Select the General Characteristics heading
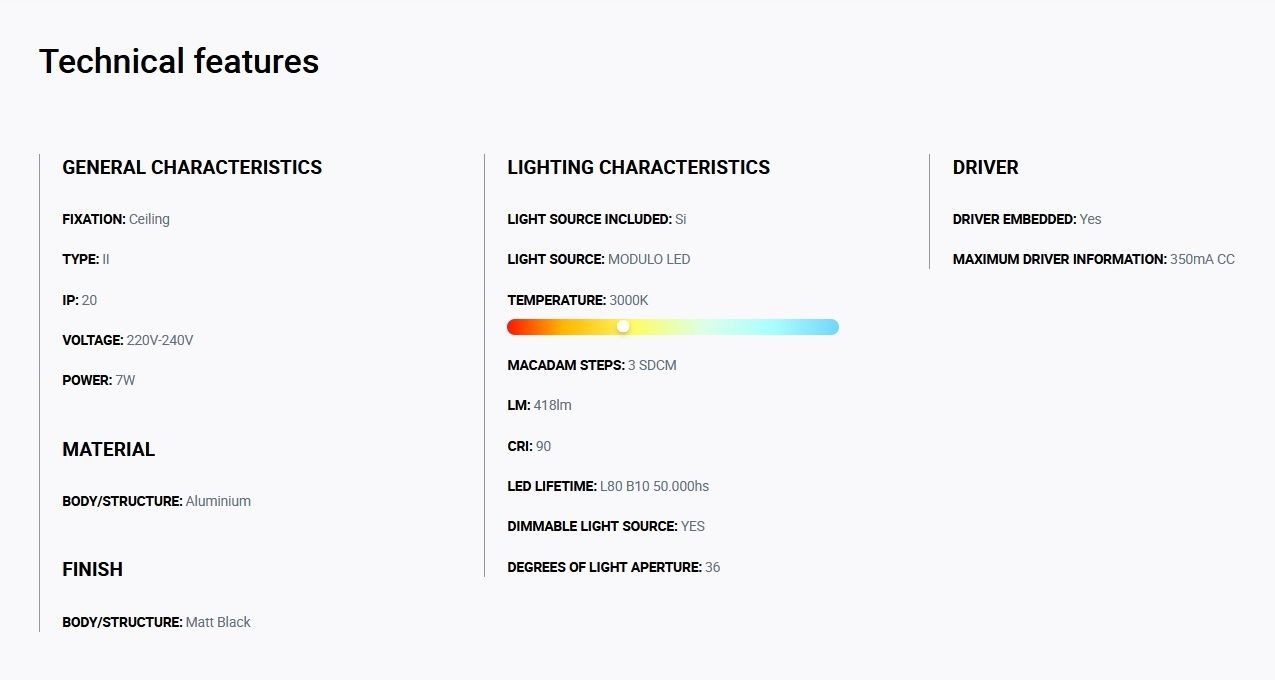1275x680 pixels. (192, 168)
